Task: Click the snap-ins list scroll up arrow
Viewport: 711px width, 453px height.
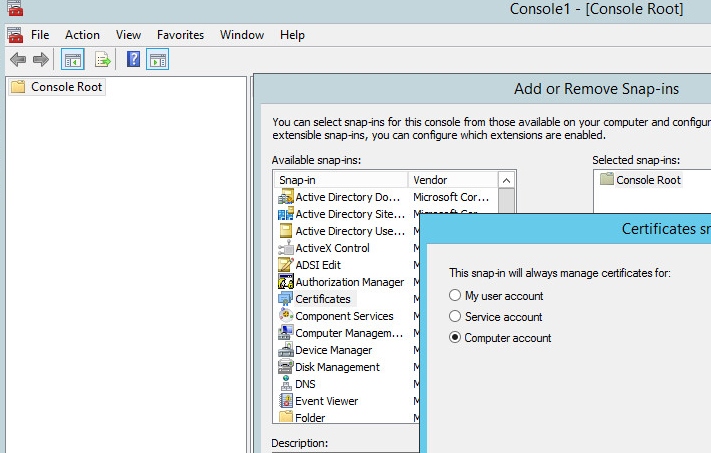Action: [506, 180]
